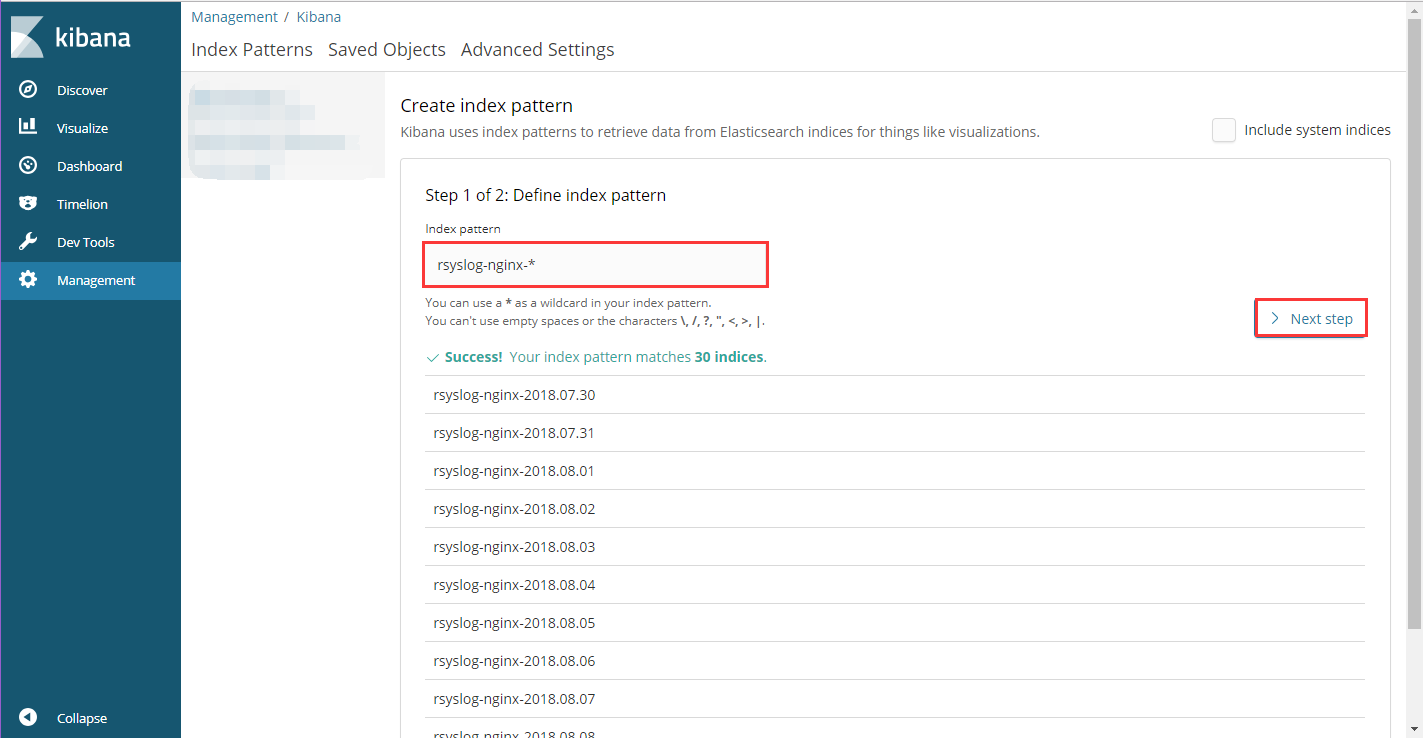Viewport: 1423px width, 738px height.
Task: Click the row rsyslog-nginx-2018.08.04
Action: (x=894, y=585)
